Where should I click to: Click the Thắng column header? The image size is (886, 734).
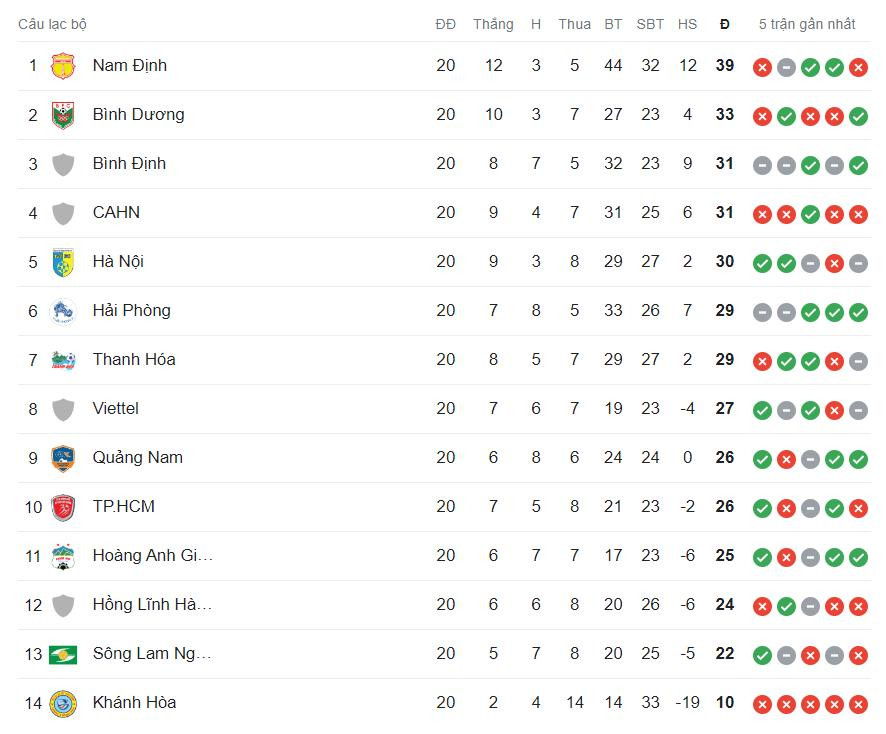[492, 23]
